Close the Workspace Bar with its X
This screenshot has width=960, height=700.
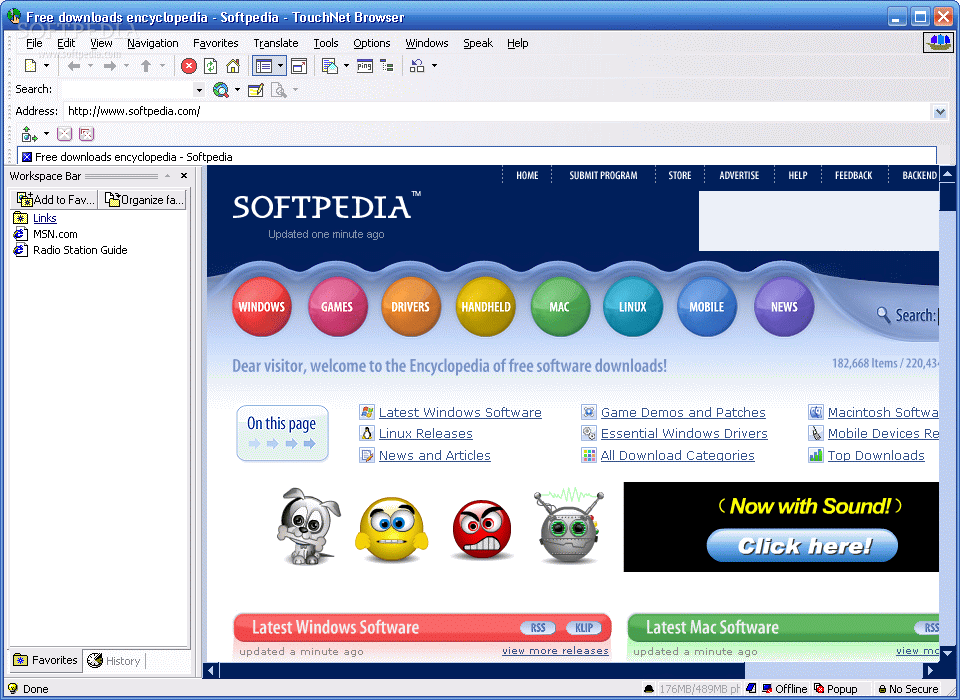pyautogui.click(x=184, y=176)
